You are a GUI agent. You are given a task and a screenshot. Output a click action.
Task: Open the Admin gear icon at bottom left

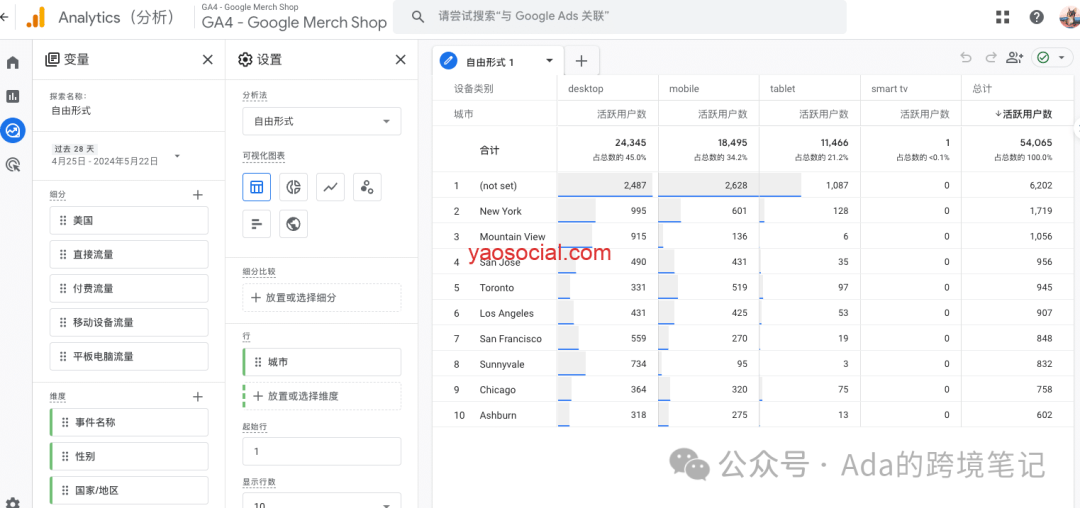[x=12, y=502]
